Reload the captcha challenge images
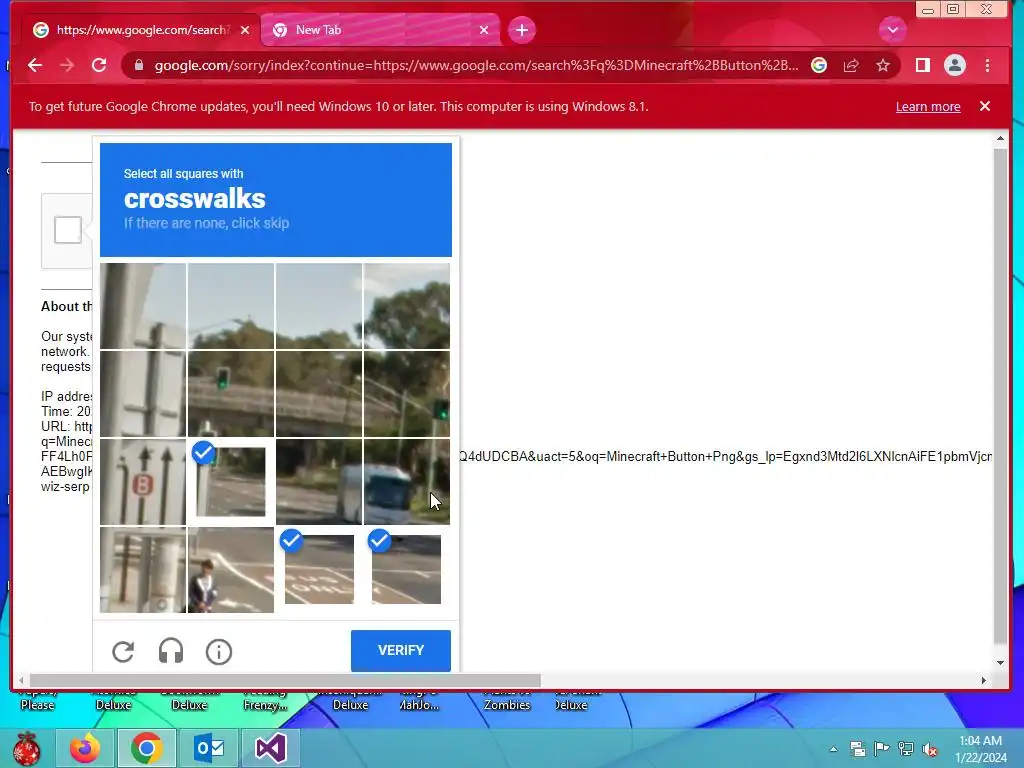Screen dimensions: 1024x768 (x=123, y=651)
